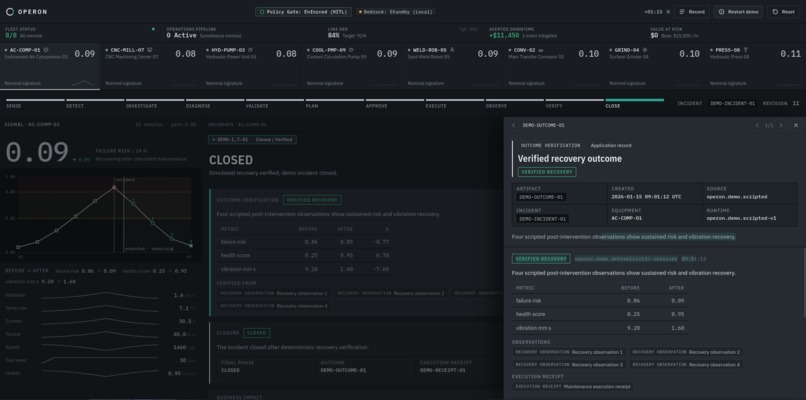The height and width of the screenshot is (400, 806).
Task: Click the icon beside COOL-PMP-09
Action: point(351,50)
